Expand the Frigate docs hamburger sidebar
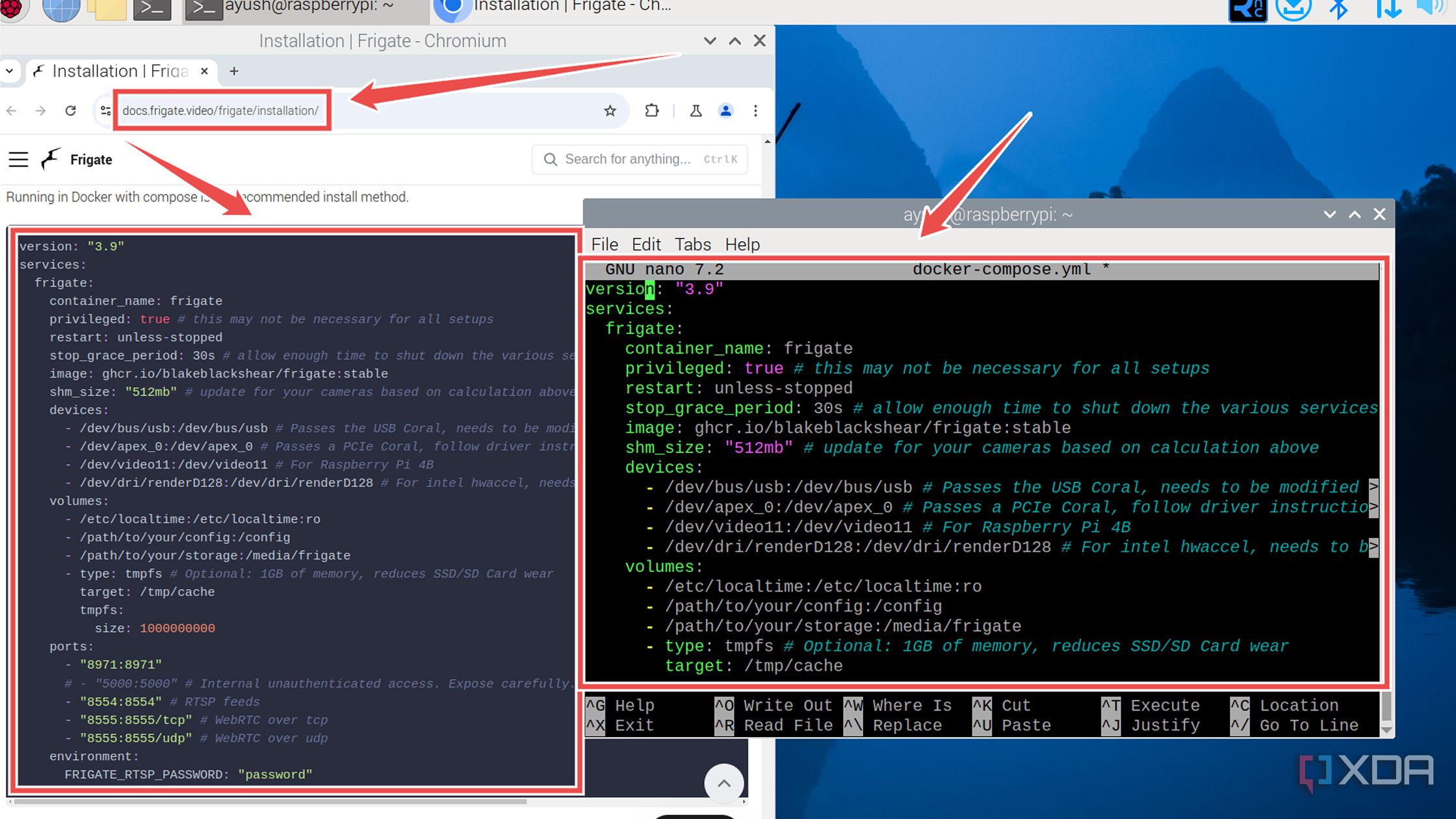Screen dimensions: 1456x819 click(x=18, y=159)
